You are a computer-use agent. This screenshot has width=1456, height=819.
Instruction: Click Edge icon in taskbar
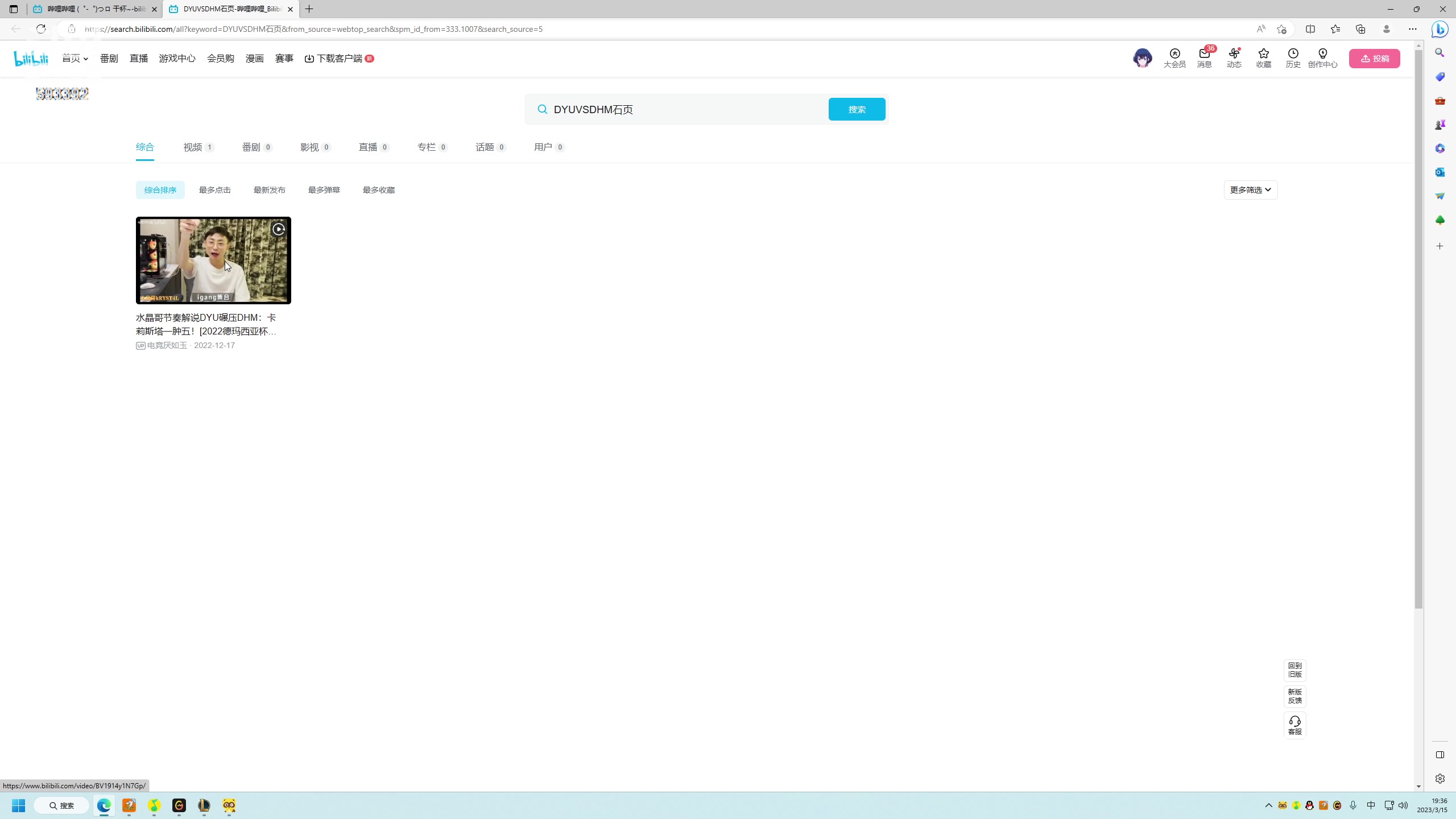104,805
